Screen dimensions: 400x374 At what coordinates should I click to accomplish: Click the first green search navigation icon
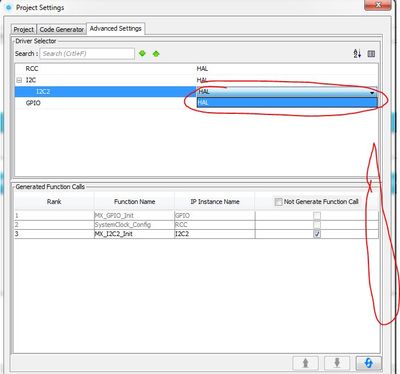point(142,53)
